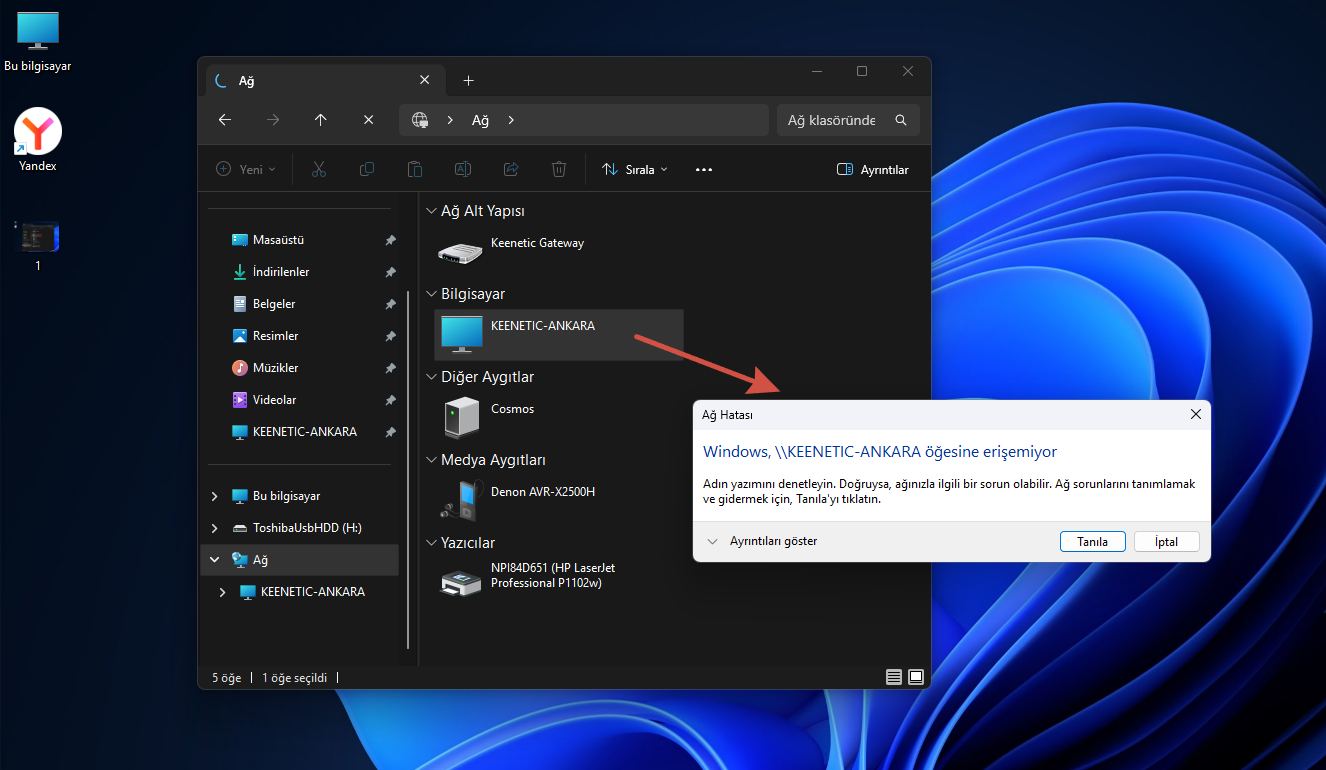Viewport: 1326px width, 770px height.
Task: Collapse the Ağ tree node
Action: (x=215, y=560)
